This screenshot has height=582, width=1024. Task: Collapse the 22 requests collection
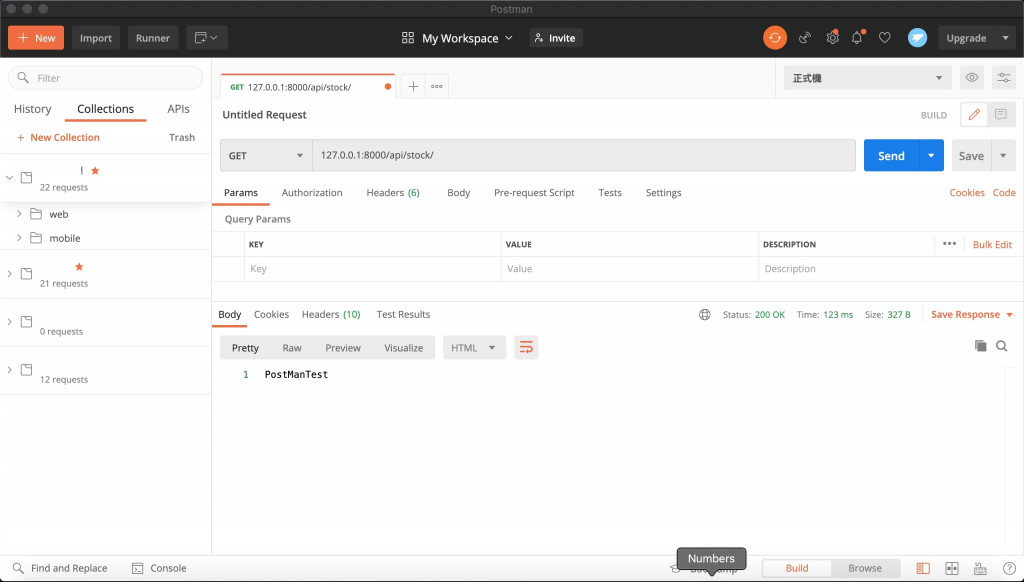(9, 178)
